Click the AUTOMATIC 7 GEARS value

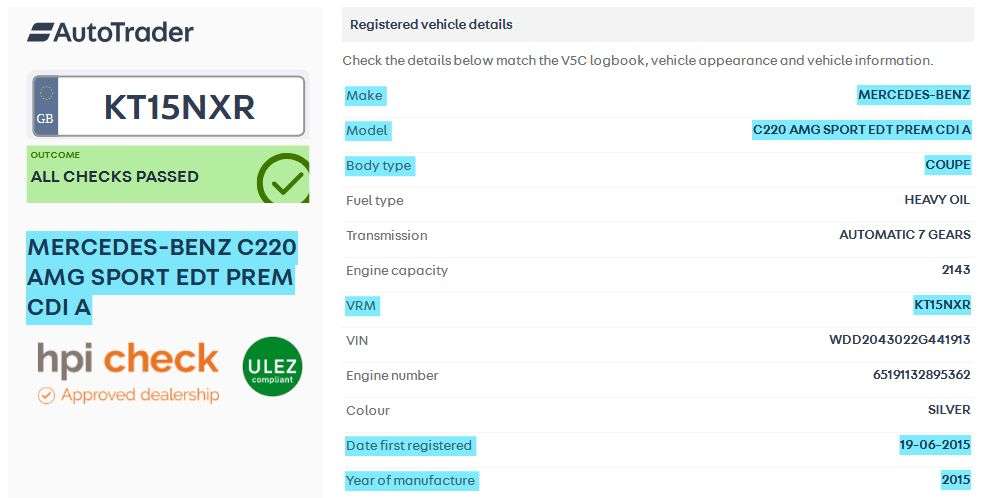click(904, 235)
